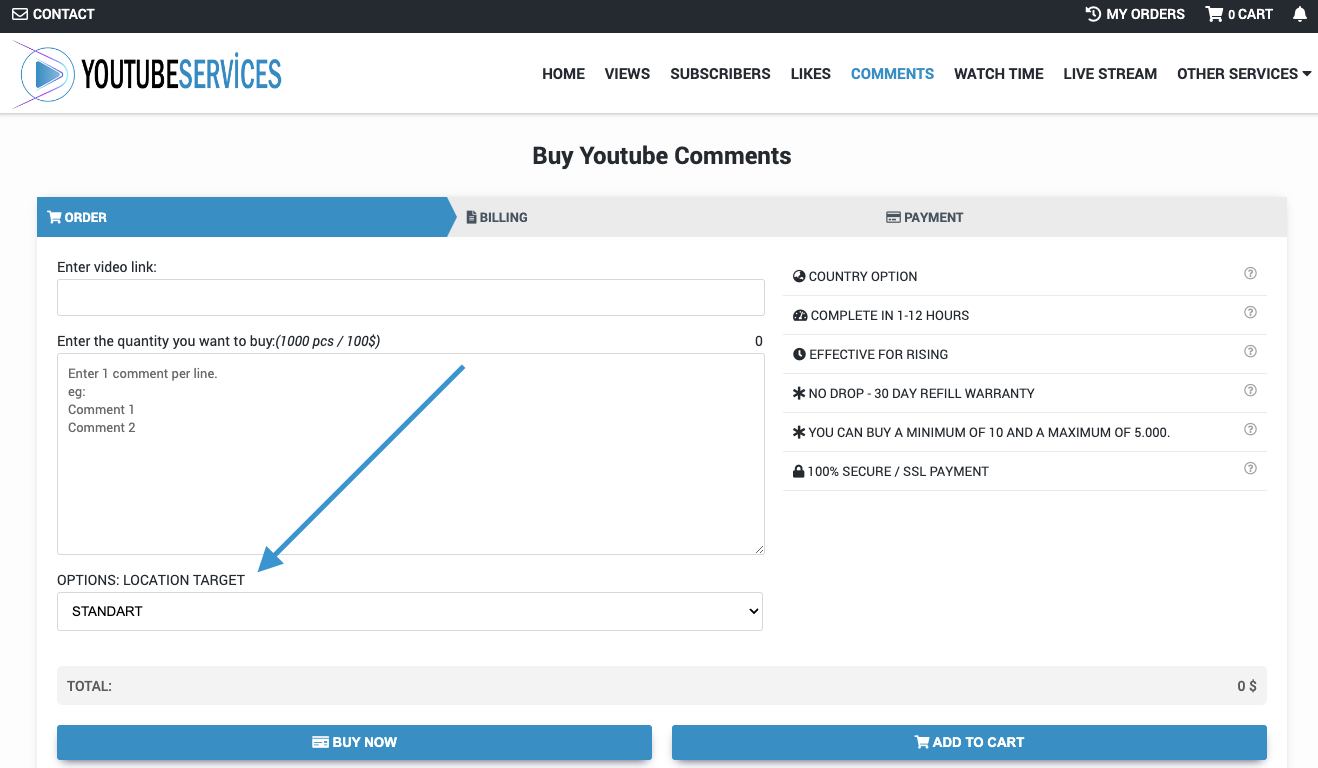The image size is (1318, 768).
Task: Click the Country Option text
Action: [x=862, y=276]
